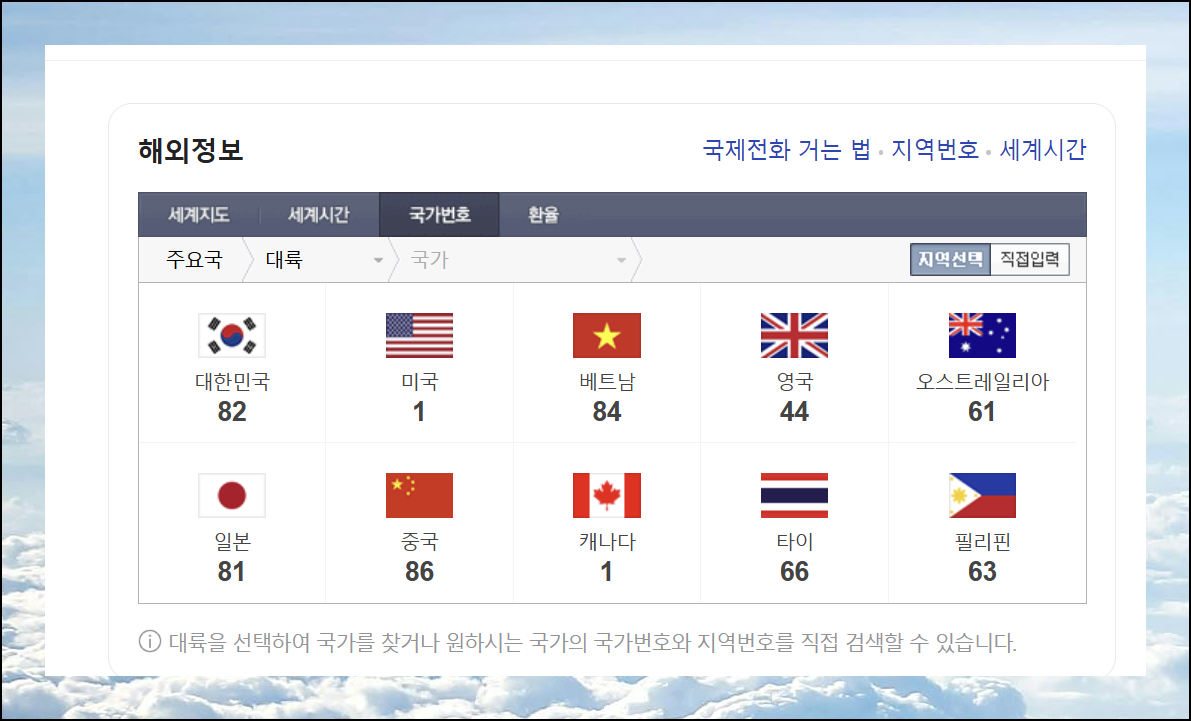Click country code 66
The width and height of the screenshot is (1191, 721).
(x=795, y=571)
